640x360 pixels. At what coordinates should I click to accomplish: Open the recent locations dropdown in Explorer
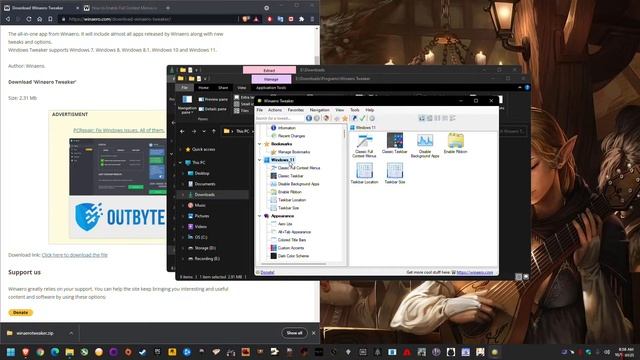[204, 131]
